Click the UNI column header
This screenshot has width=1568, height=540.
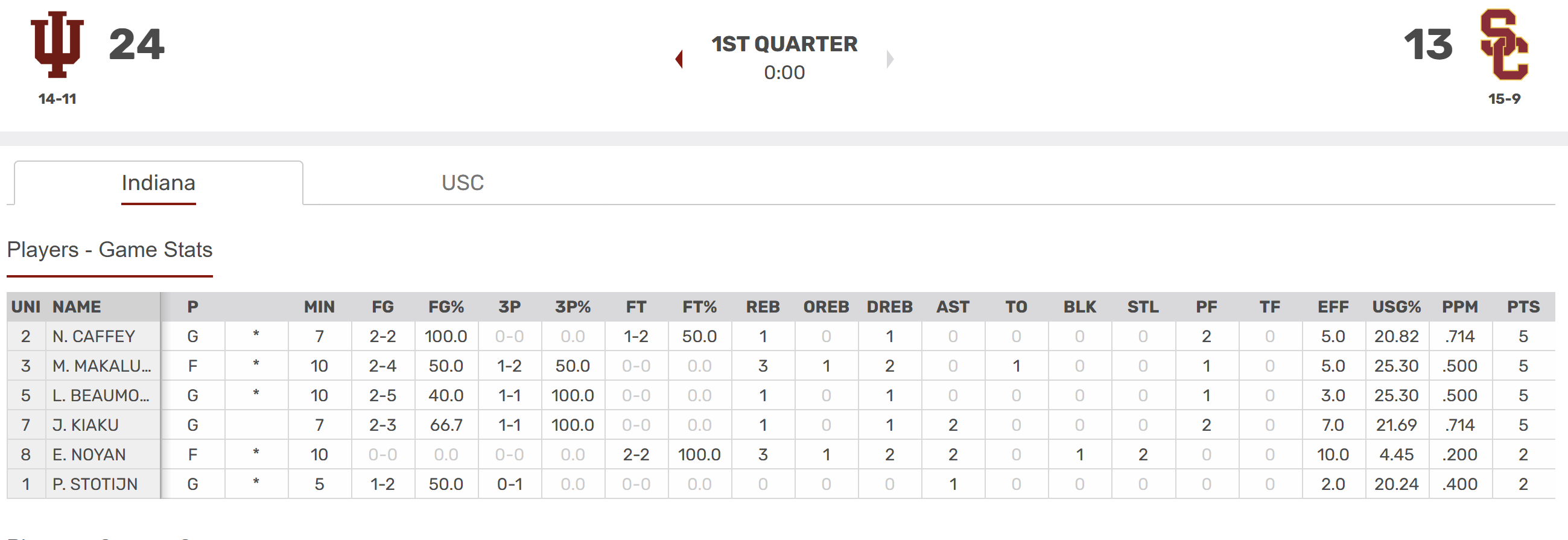click(25, 307)
